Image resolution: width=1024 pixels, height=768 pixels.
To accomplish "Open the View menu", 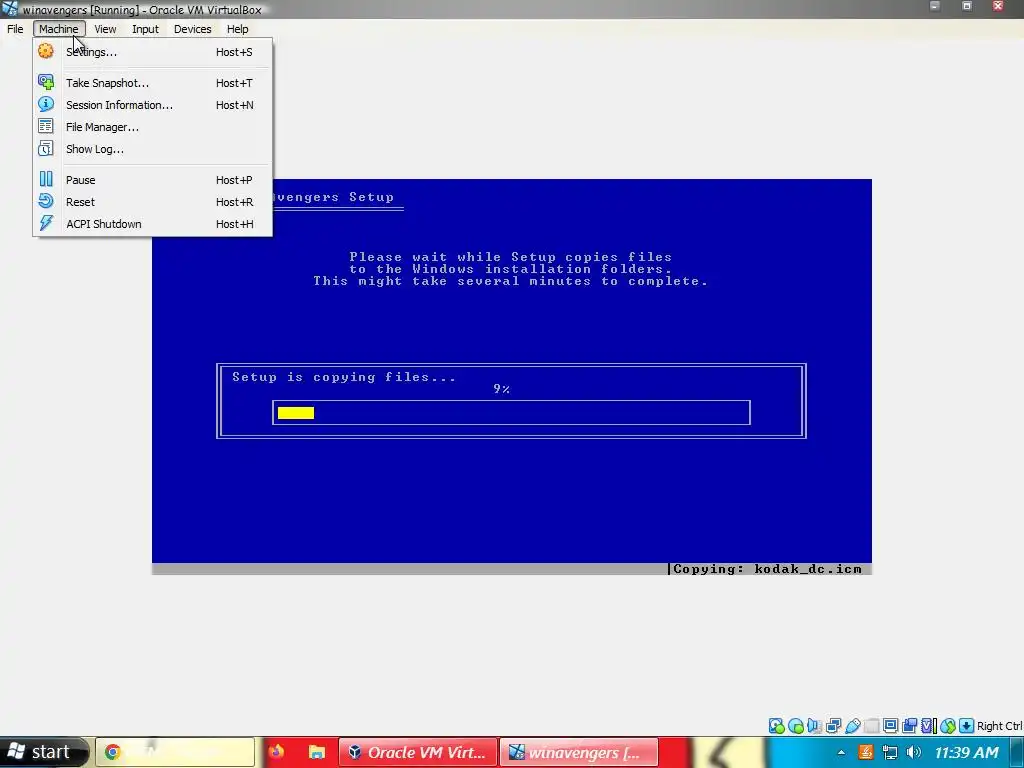I will tap(105, 29).
